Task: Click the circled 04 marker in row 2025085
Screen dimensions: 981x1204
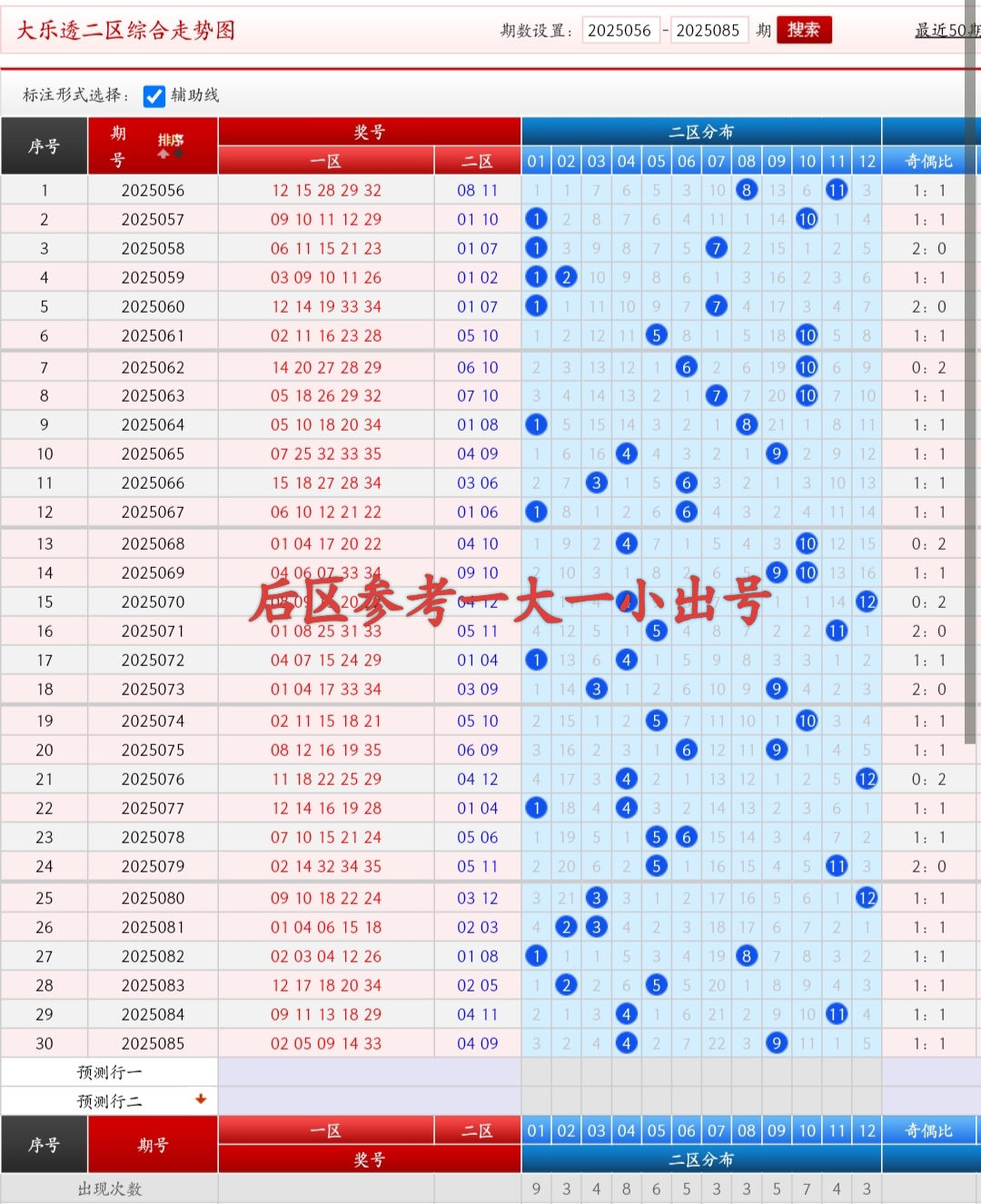Action: point(627,1043)
